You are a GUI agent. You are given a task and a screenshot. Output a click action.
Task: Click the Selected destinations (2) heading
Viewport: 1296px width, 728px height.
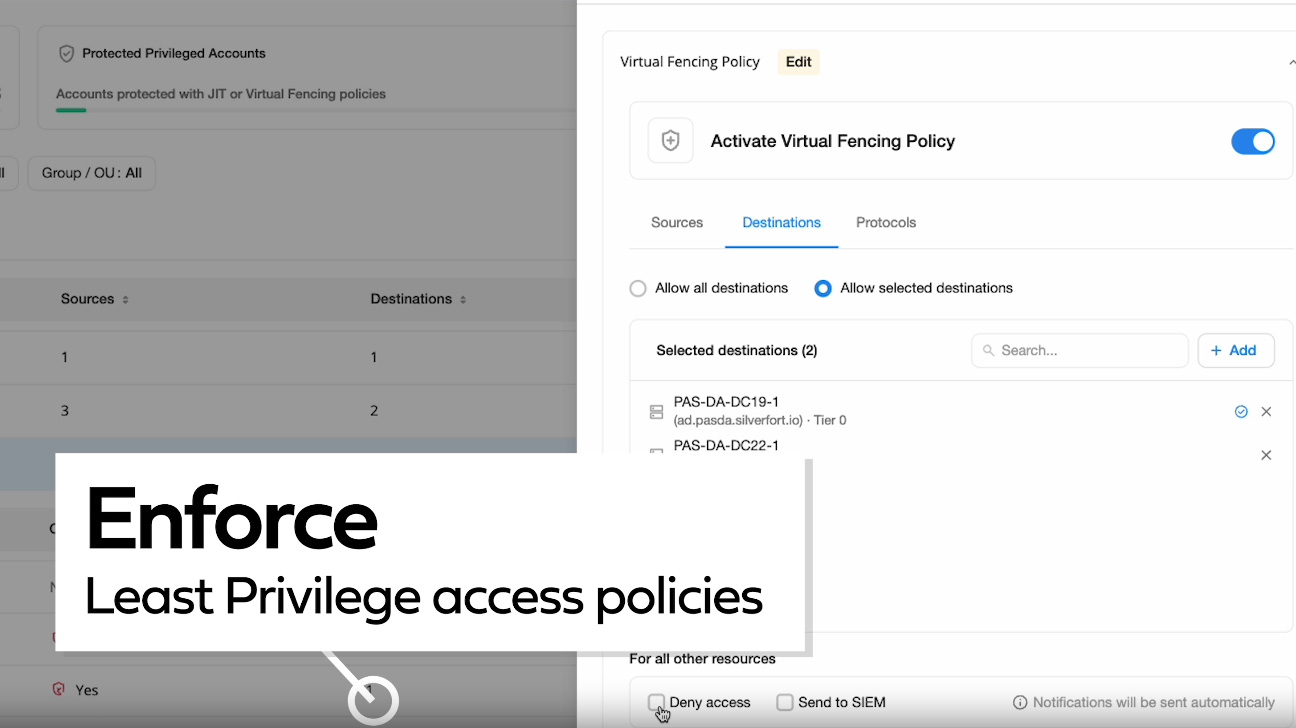point(737,350)
